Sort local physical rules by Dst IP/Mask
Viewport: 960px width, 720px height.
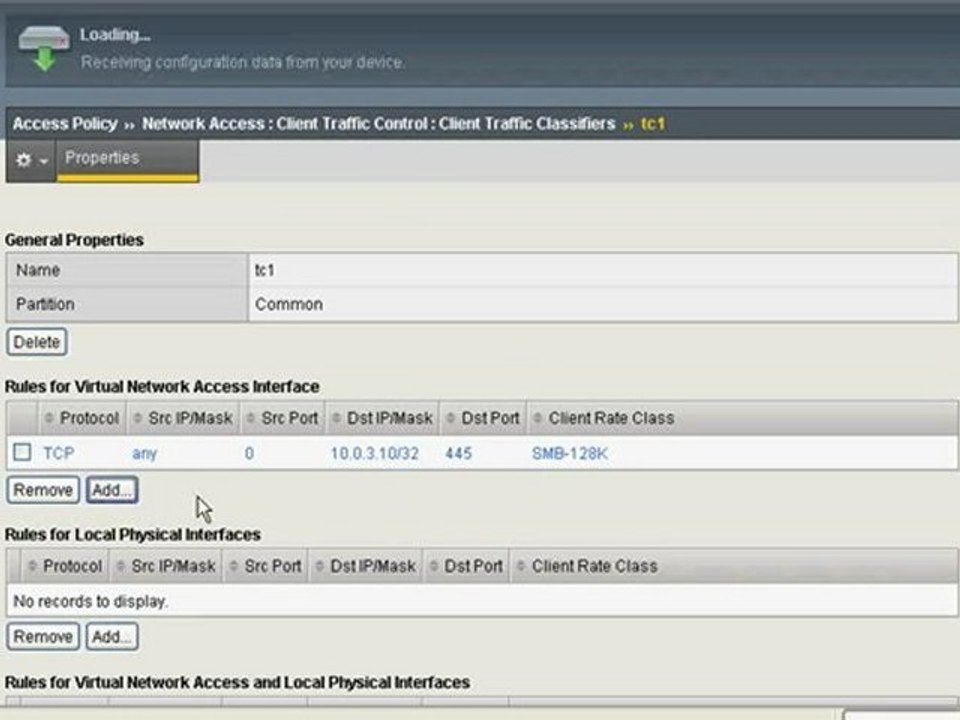coord(366,566)
